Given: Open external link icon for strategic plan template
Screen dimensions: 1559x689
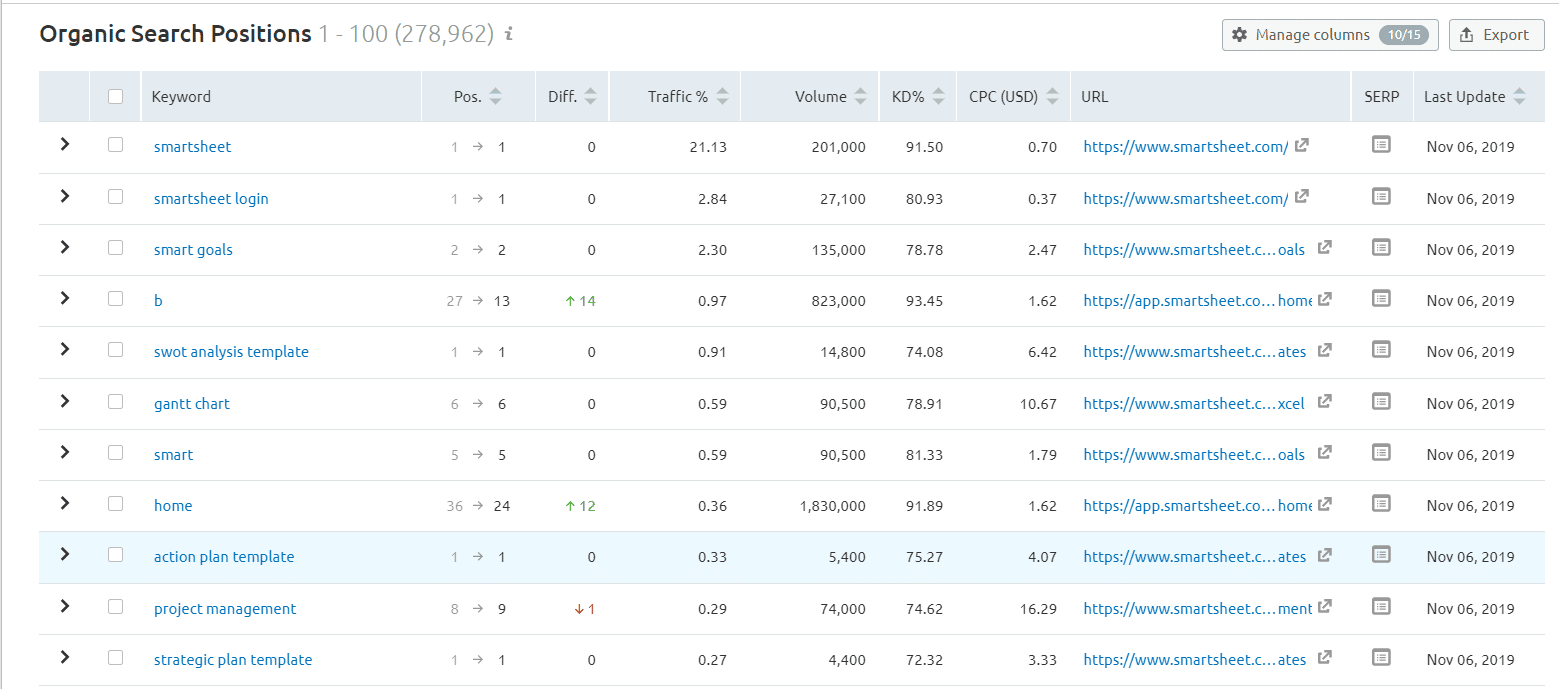Looking at the screenshot, I should point(1324,657).
